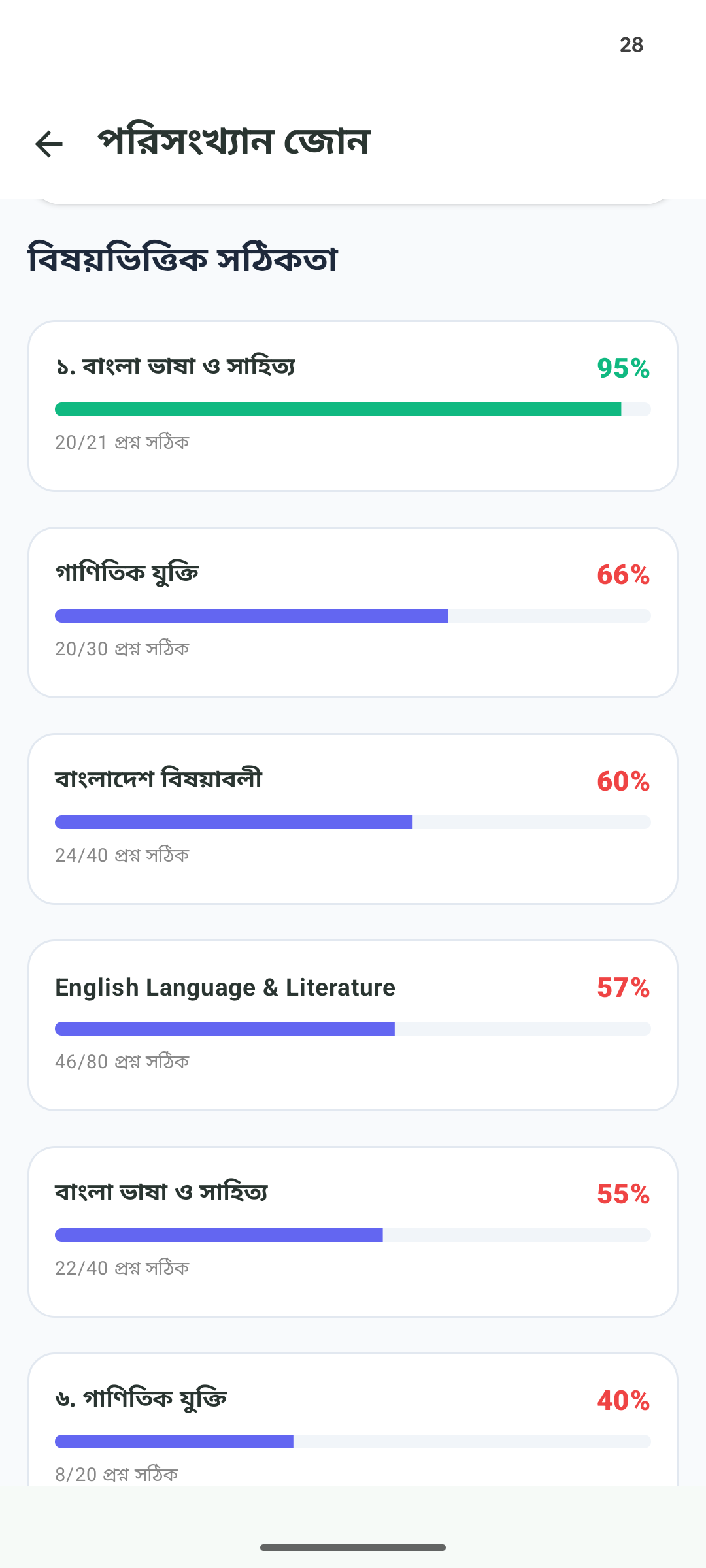
Task: Select the "20/30 প্রশ্ন সঠিক" label
Action: coord(122,649)
